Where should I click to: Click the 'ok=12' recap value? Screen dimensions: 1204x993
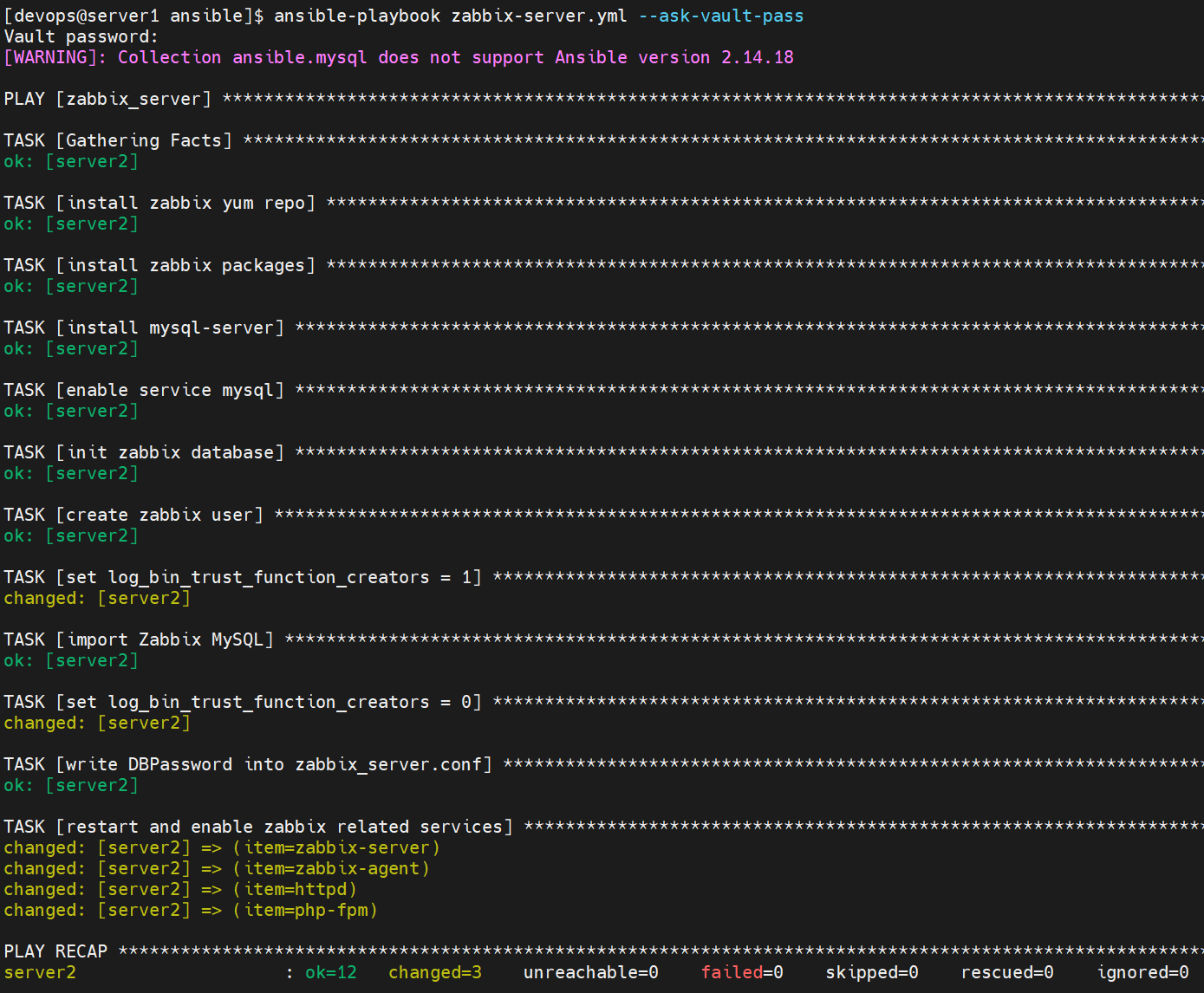(331, 972)
